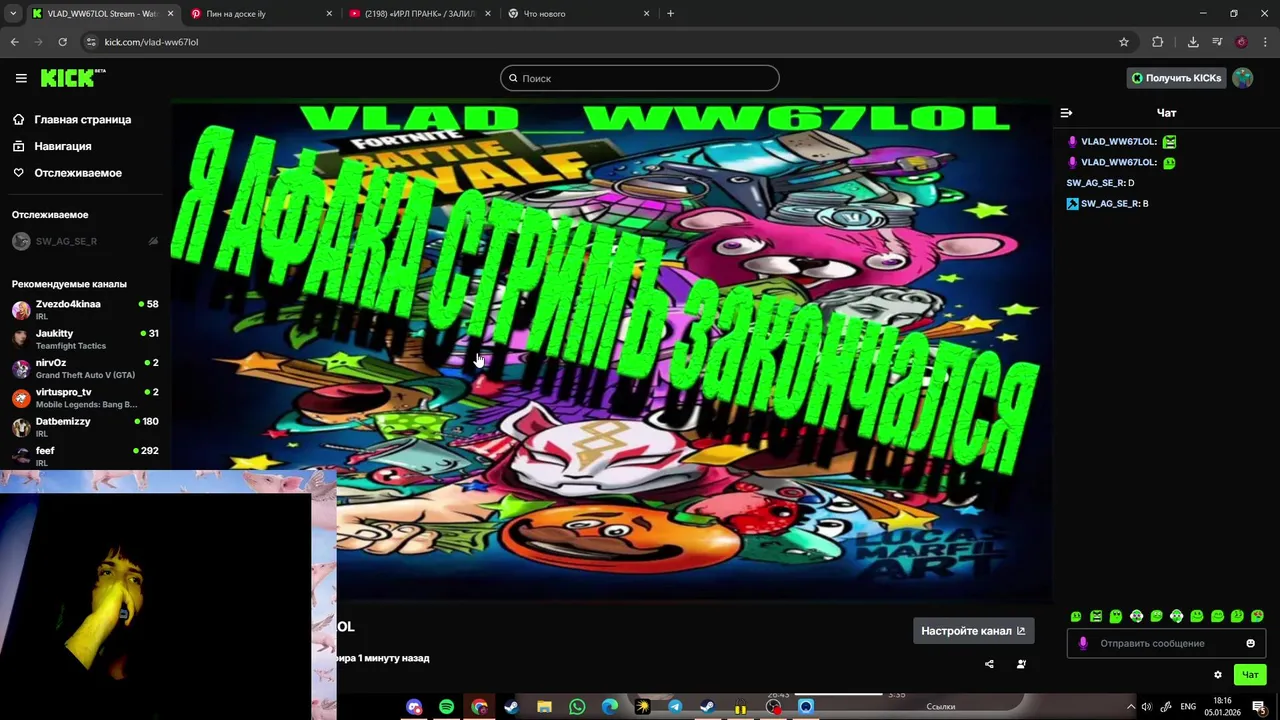Click the last emote with heart eyes

(x=1257, y=616)
